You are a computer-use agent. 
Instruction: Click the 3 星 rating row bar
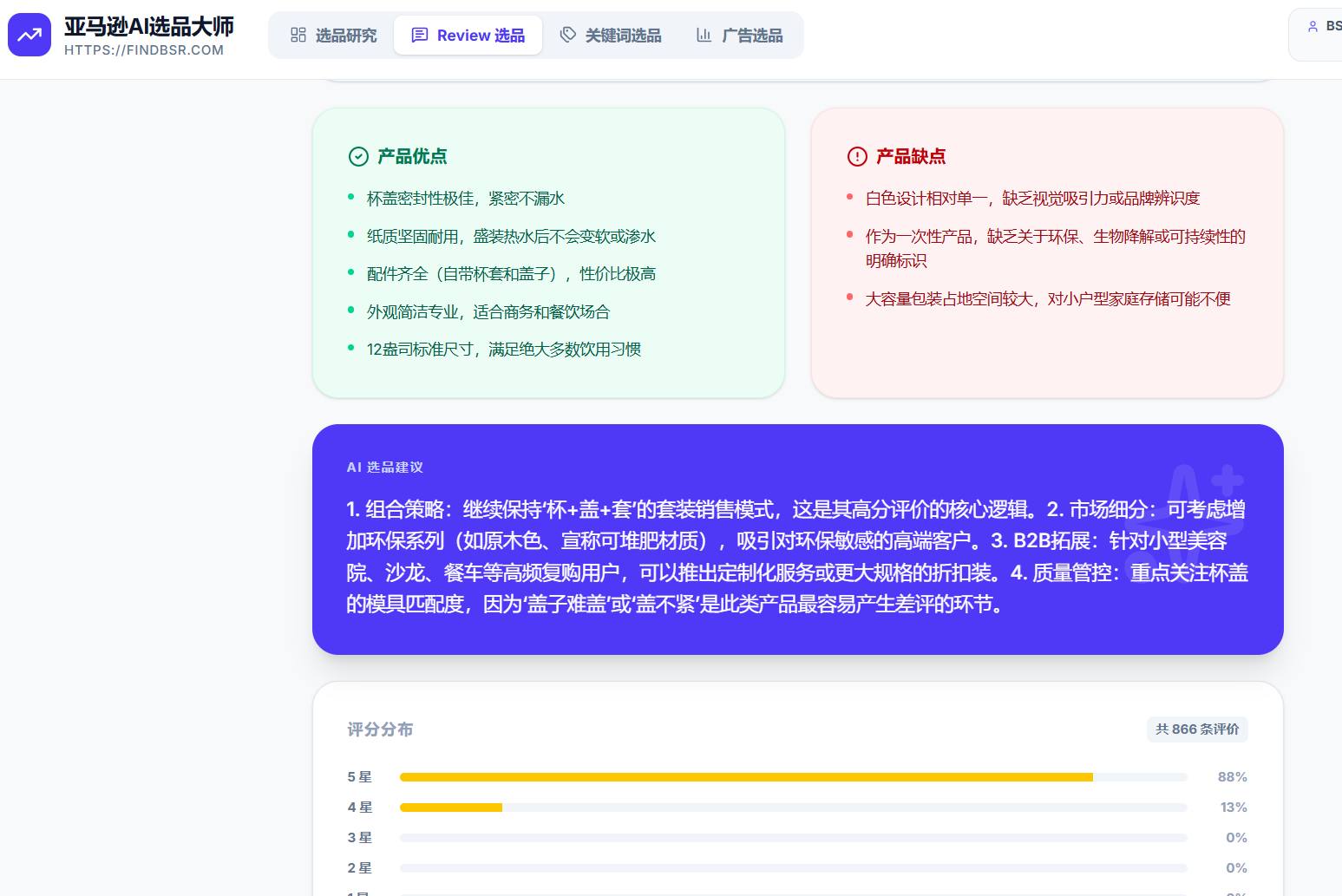793,838
